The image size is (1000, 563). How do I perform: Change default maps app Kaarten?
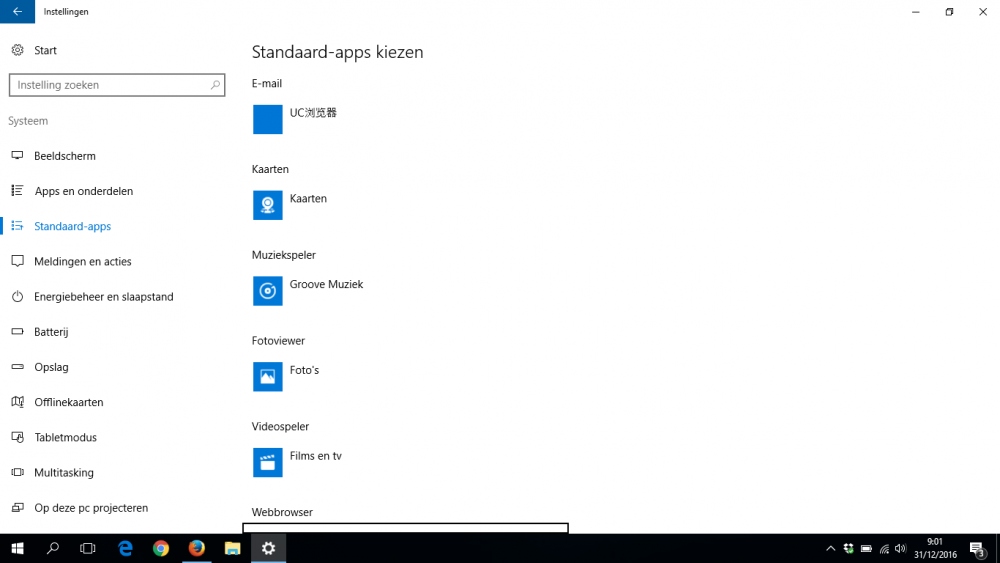308,198
